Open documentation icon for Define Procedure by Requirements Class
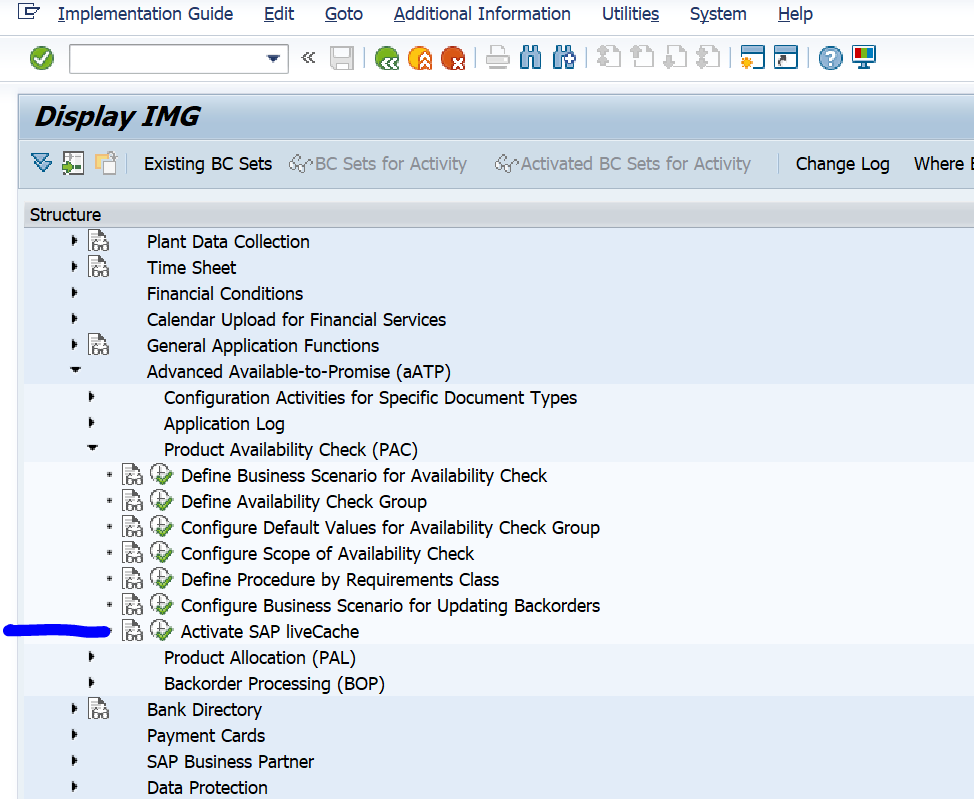Viewport: 974px width, 799px height. [x=132, y=579]
